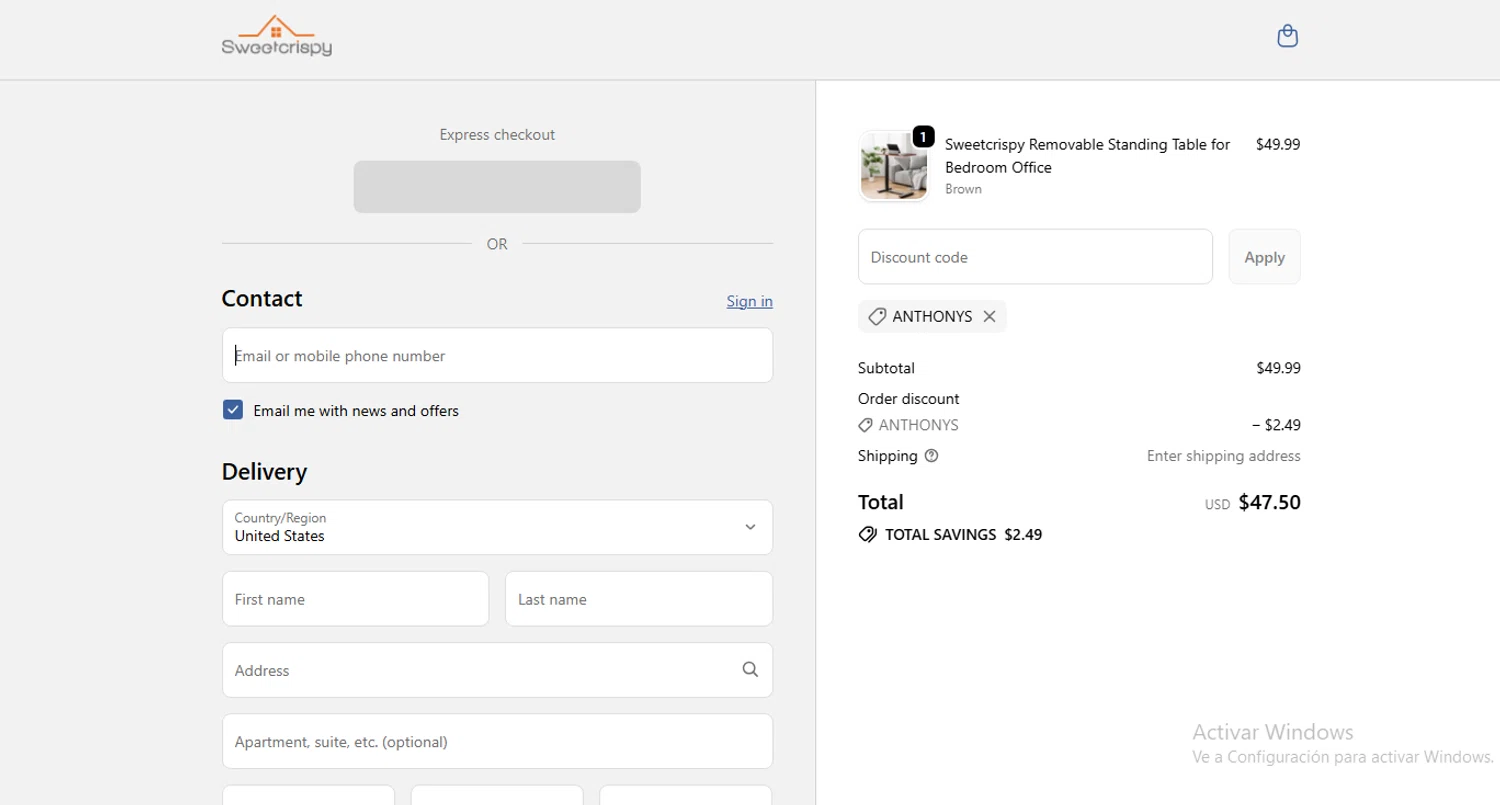Click tag icon beside Order discount ANTHONYS
The width and height of the screenshot is (1500, 805).
(x=866, y=425)
